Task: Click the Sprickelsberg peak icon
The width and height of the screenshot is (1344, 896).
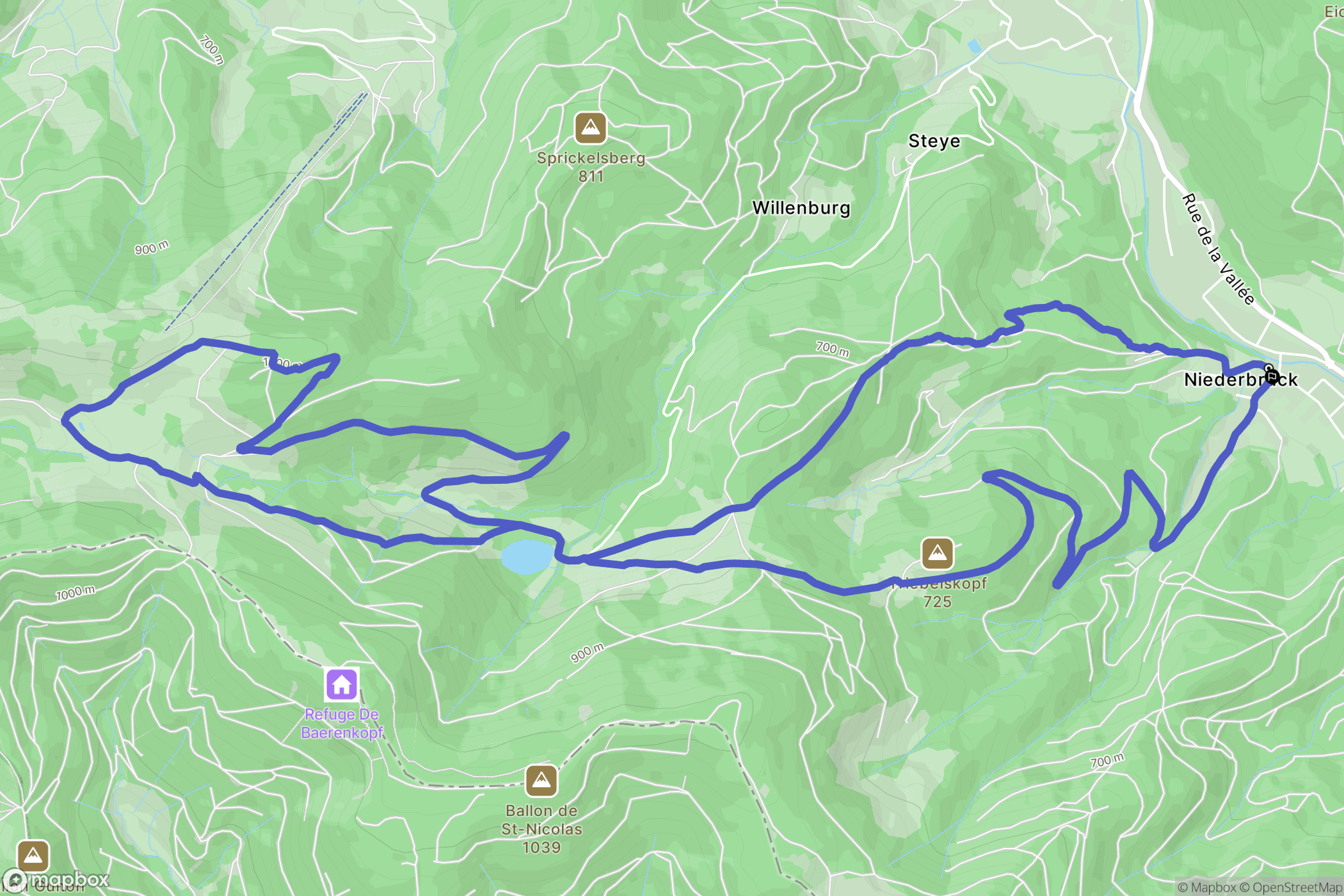Action: [x=590, y=128]
